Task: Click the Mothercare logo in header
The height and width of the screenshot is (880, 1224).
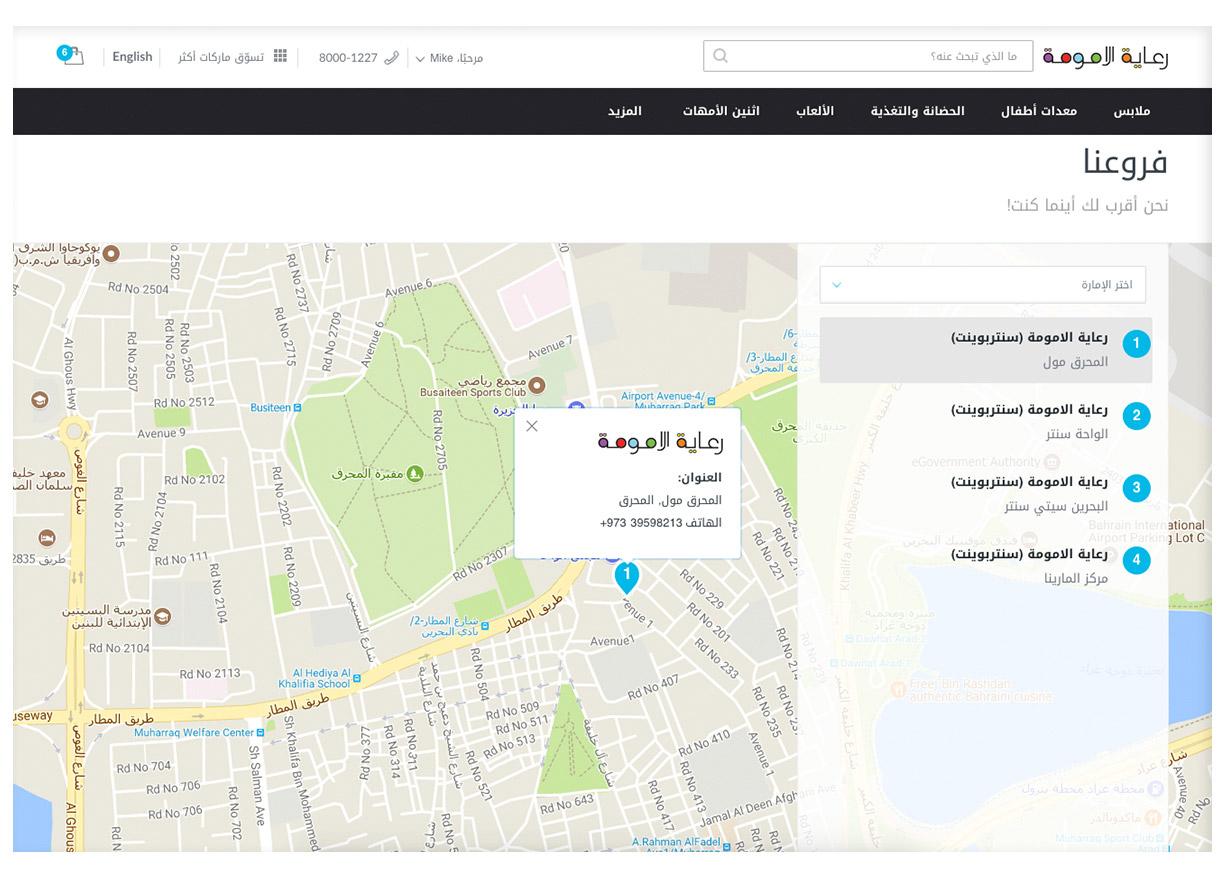Action: tap(1105, 57)
